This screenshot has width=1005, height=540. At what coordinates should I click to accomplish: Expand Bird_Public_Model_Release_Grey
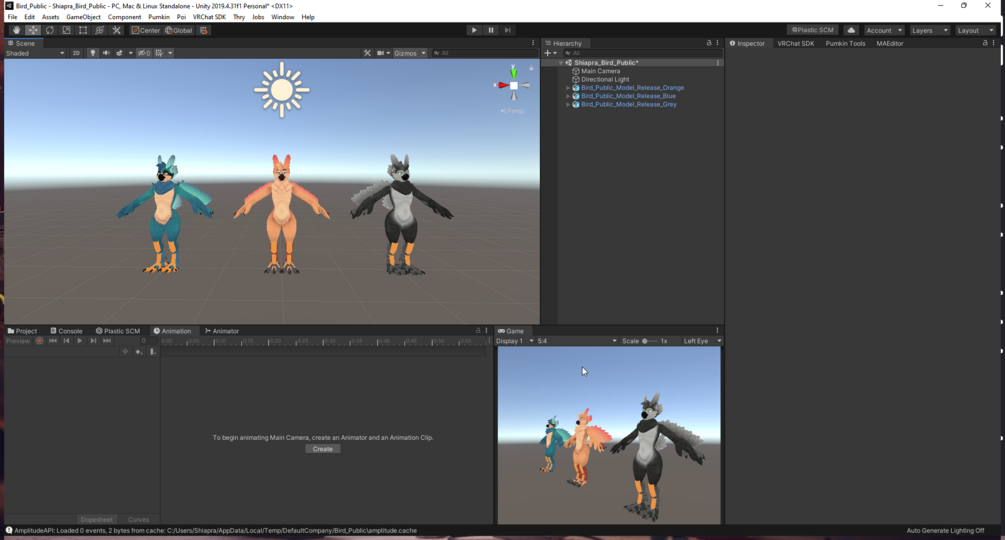click(568, 104)
